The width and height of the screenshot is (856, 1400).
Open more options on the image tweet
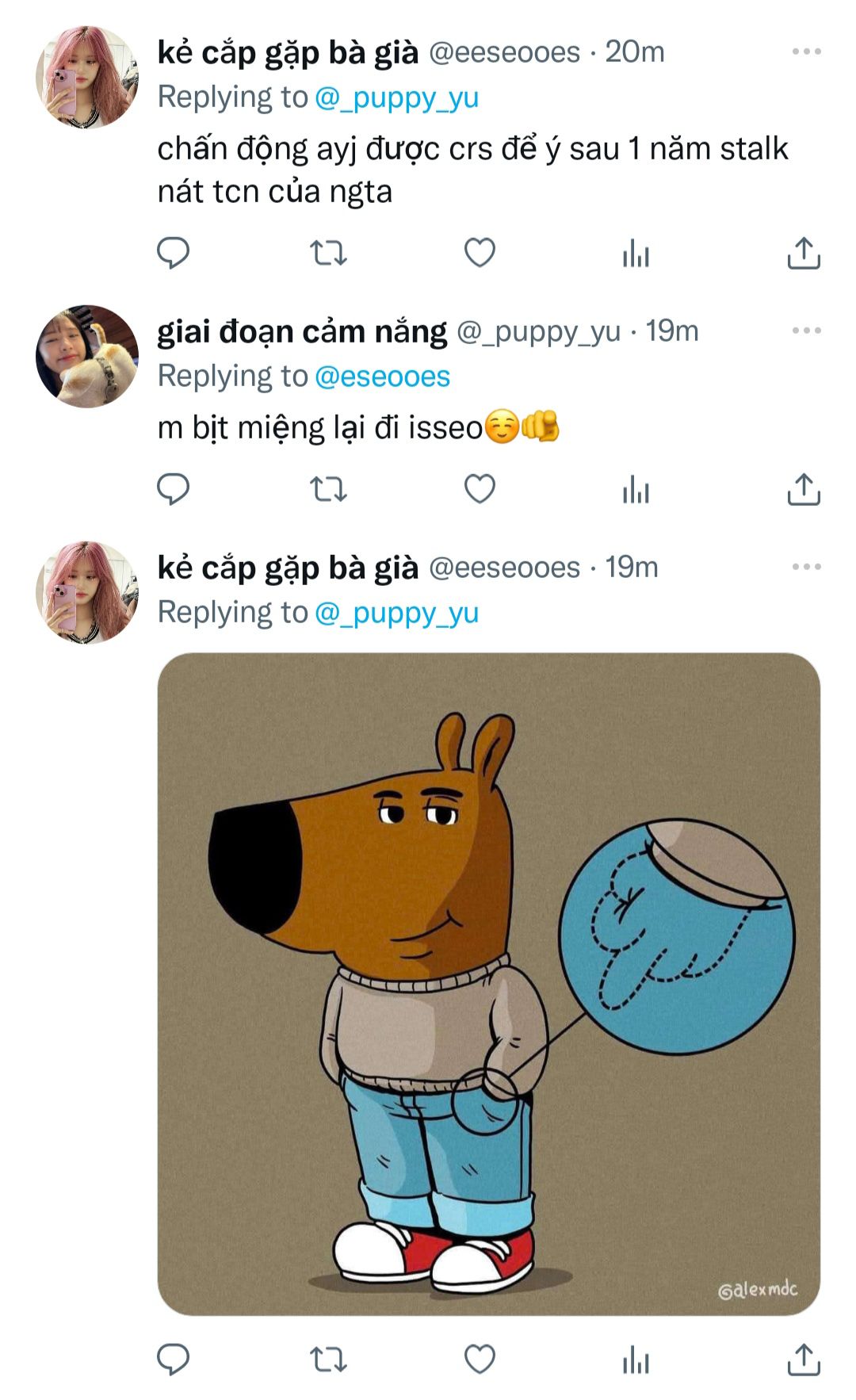point(806,568)
